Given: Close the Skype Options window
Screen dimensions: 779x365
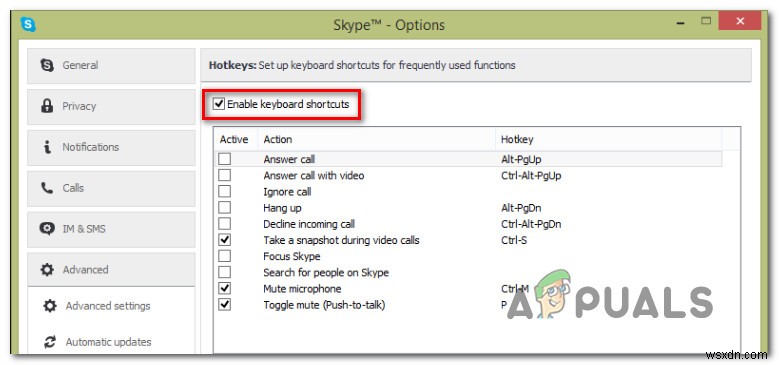Looking at the screenshot, I should tap(740, 21).
